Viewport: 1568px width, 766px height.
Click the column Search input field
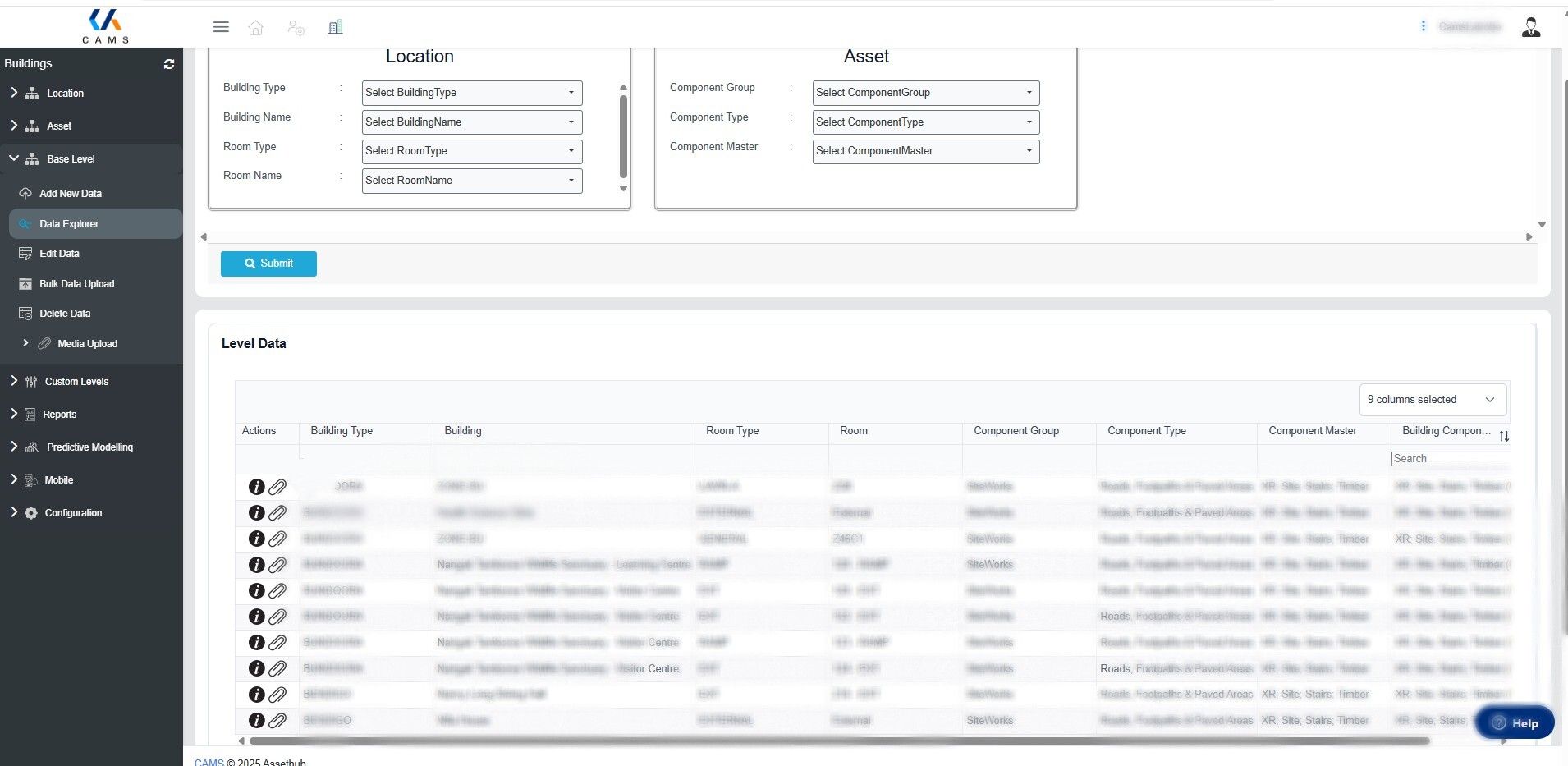(1450, 459)
